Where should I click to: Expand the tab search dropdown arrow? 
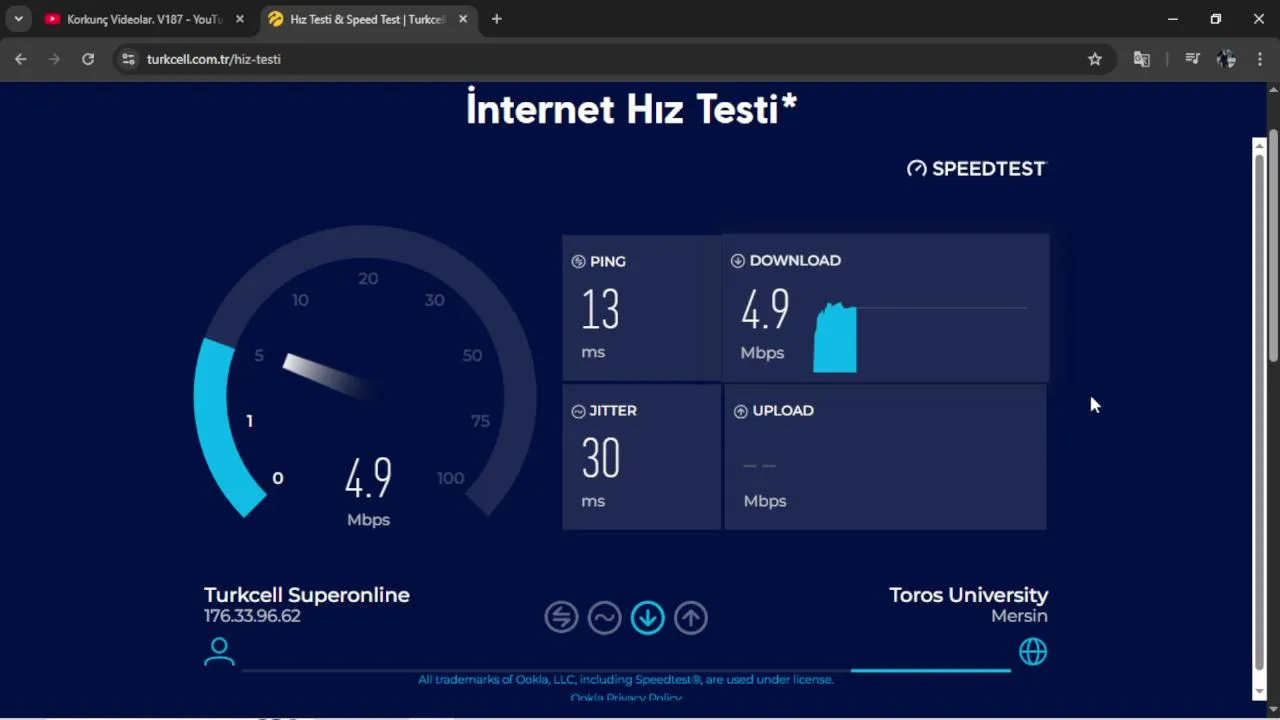(x=18, y=19)
